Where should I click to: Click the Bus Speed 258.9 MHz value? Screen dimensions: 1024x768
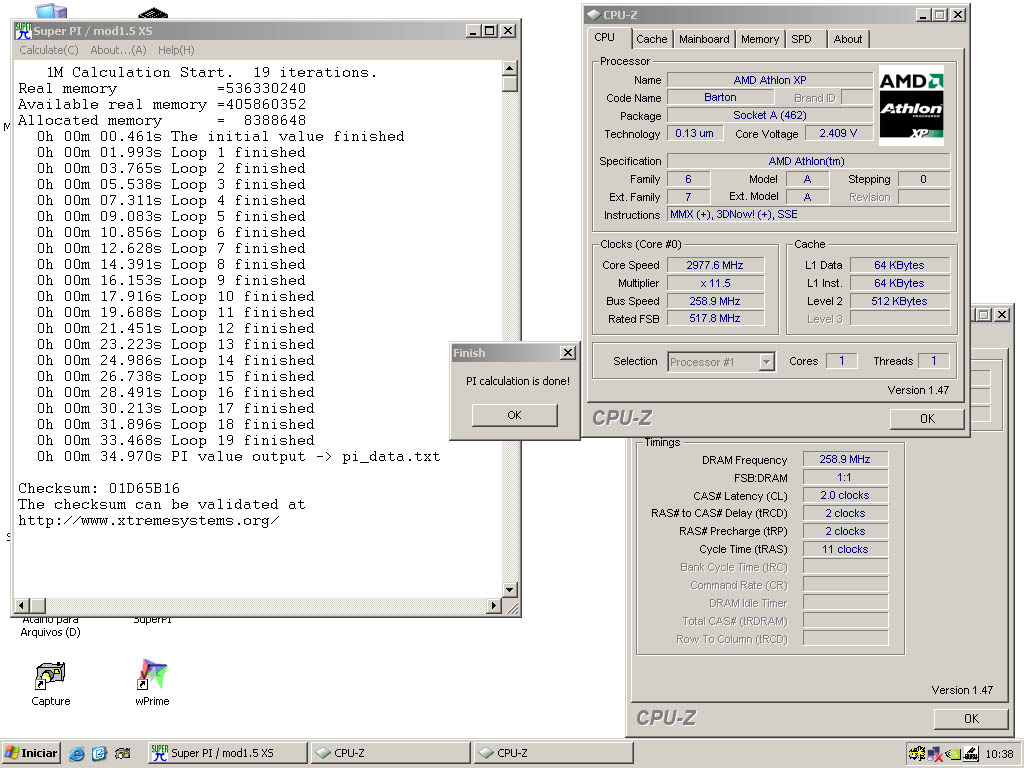(x=714, y=301)
